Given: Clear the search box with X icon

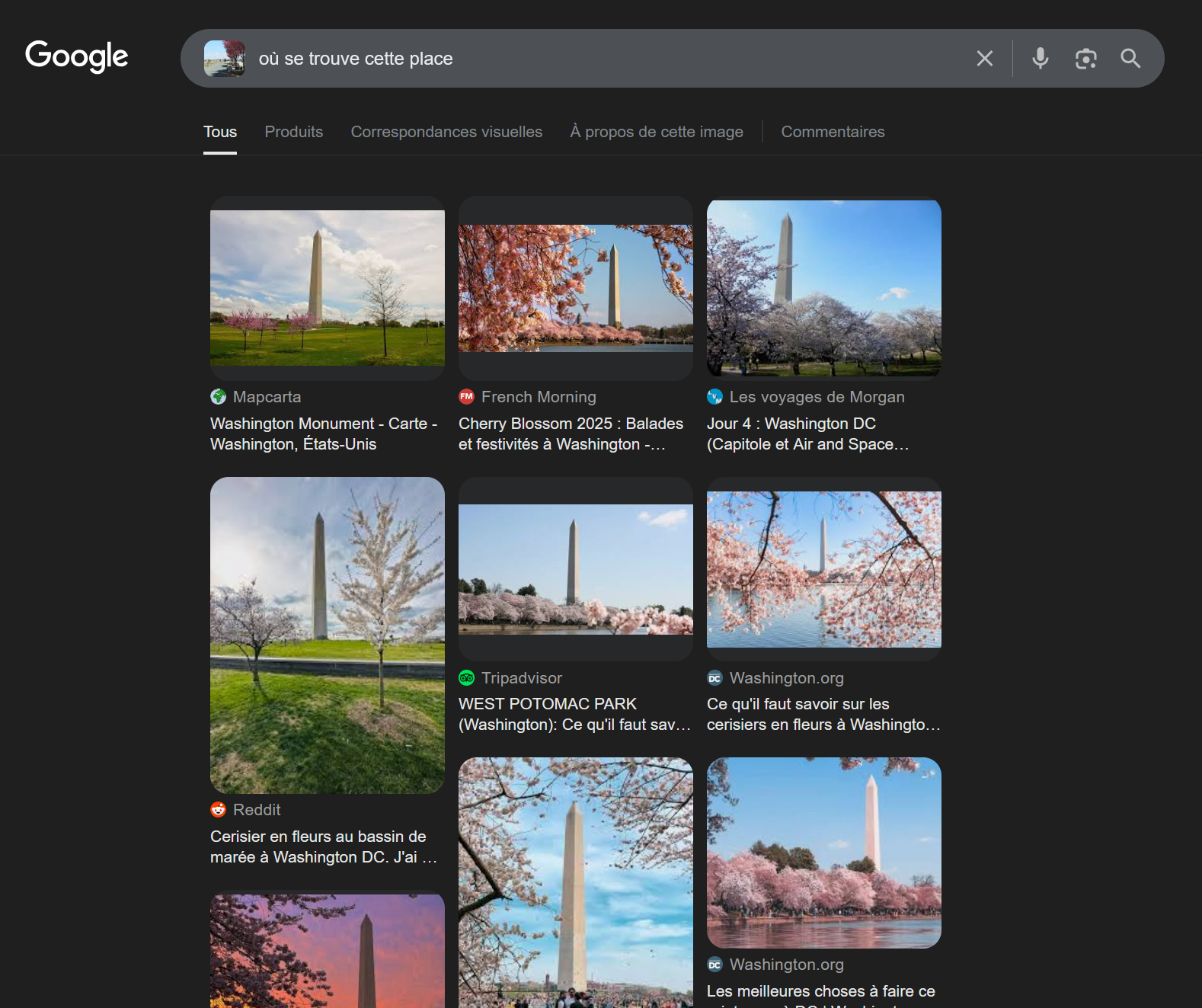Looking at the screenshot, I should point(984,59).
